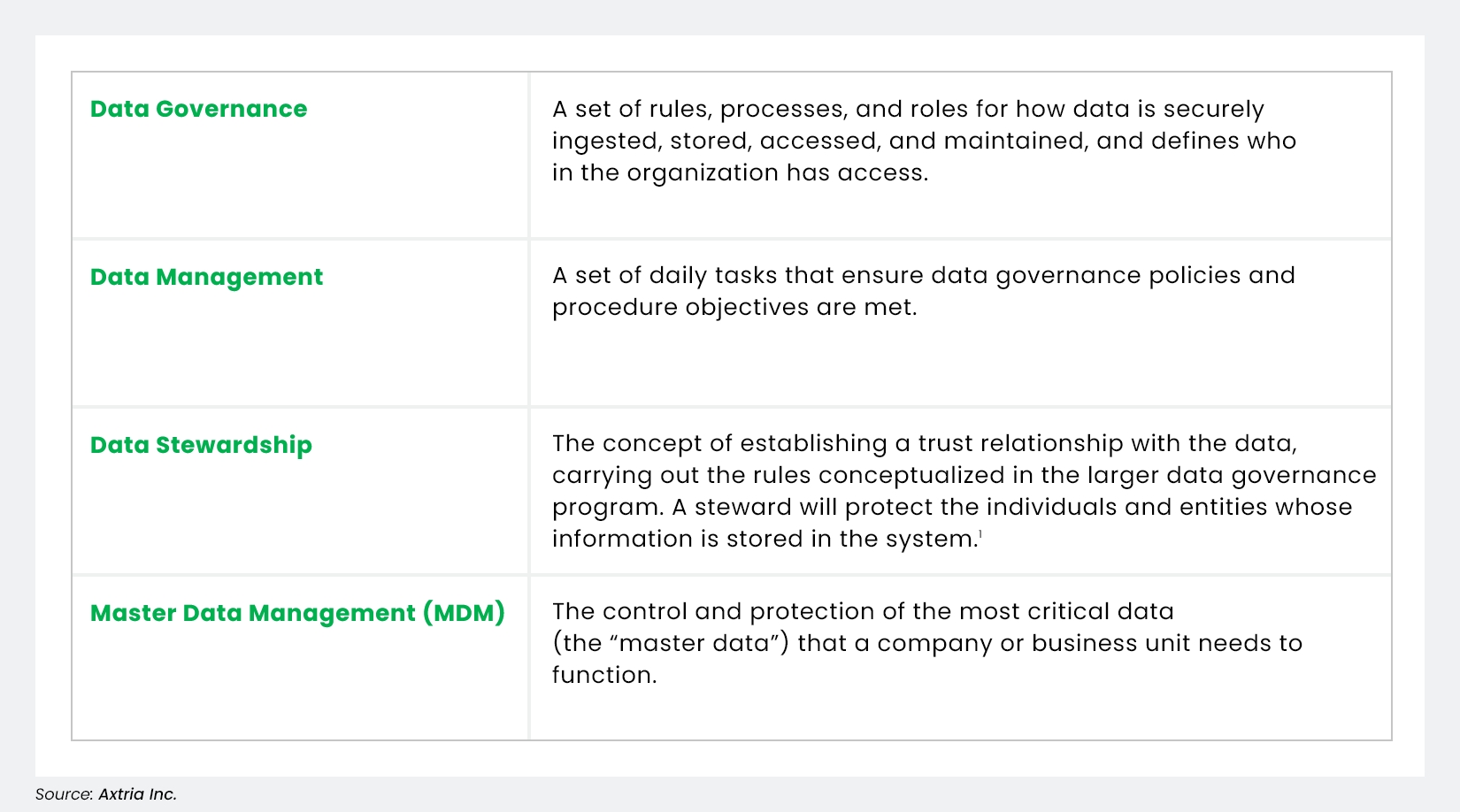Click the line 'program. A steward will protect'
The height and width of the screenshot is (812, 1460).
pyautogui.click(x=952, y=507)
